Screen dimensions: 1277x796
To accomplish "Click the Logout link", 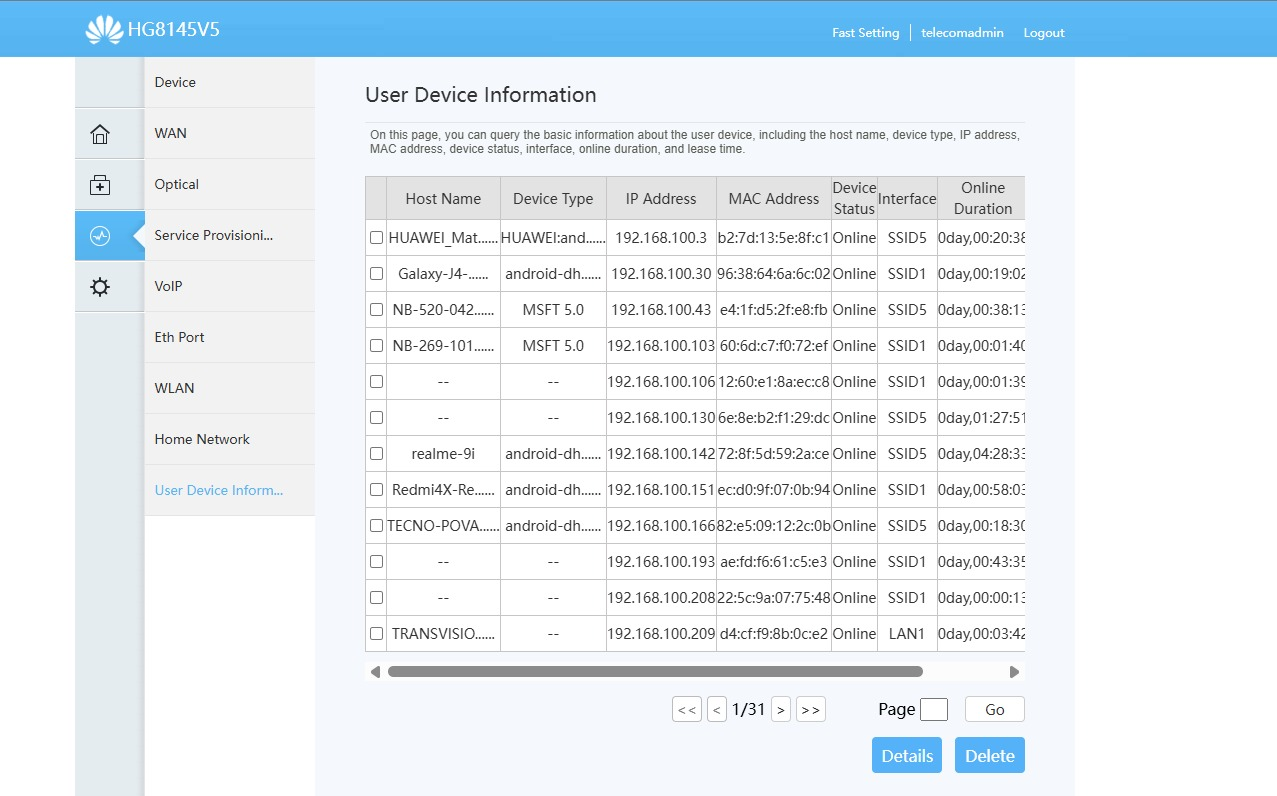I will click(x=1043, y=33).
